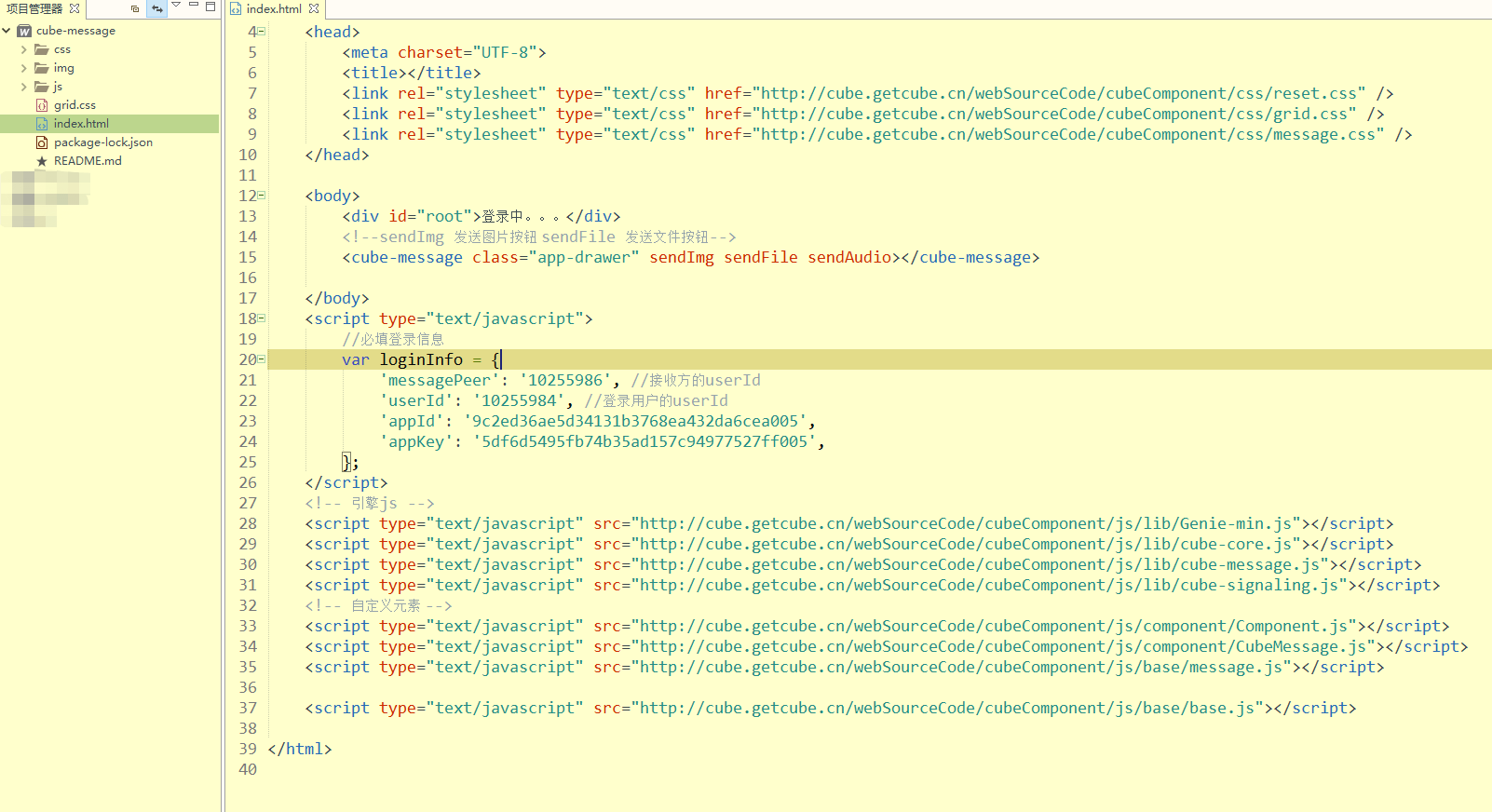The width and height of the screenshot is (1492, 812).
Task: Select the cube-message project name
Action: tap(76, 31)
